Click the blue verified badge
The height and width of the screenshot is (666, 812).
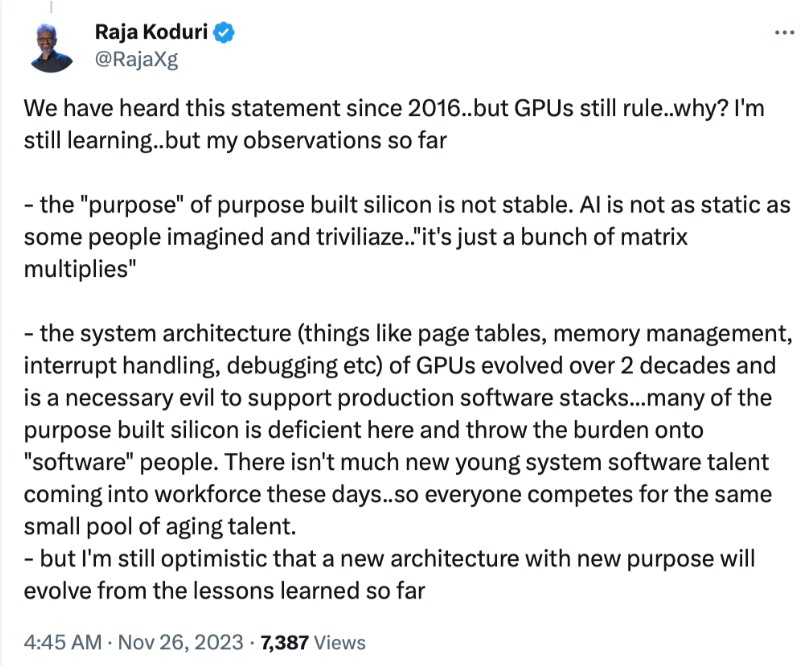(227, 33)
